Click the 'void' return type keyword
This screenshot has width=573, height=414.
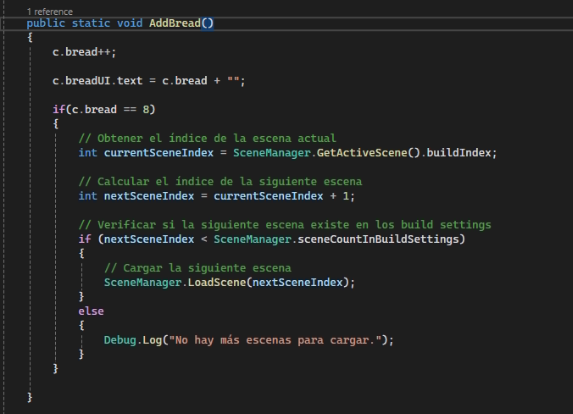(x=130, y=23)
